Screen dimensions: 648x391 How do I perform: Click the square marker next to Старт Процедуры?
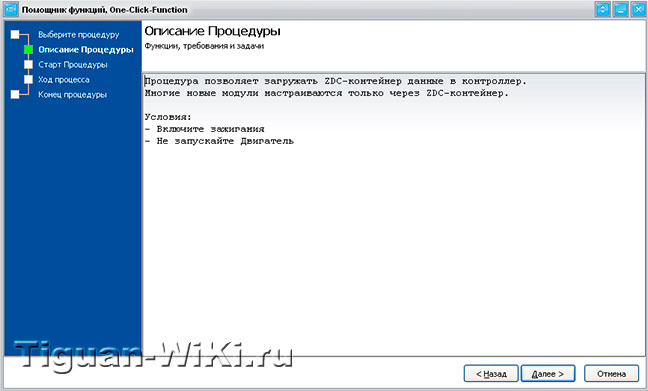click(x=29, y=64)
